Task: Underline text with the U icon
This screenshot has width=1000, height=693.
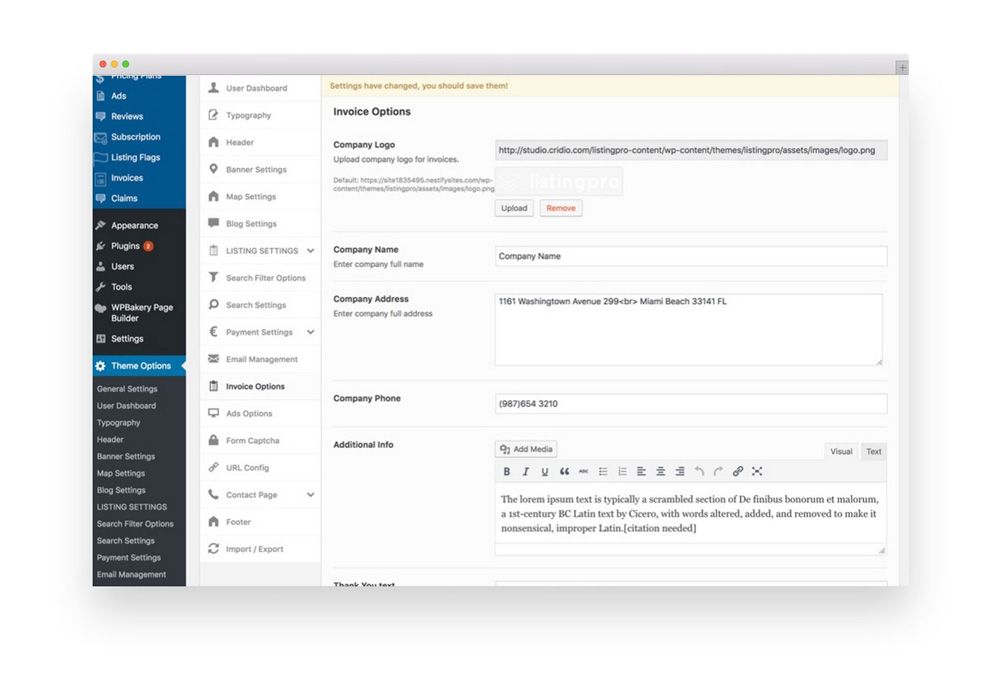Action: 545,472
